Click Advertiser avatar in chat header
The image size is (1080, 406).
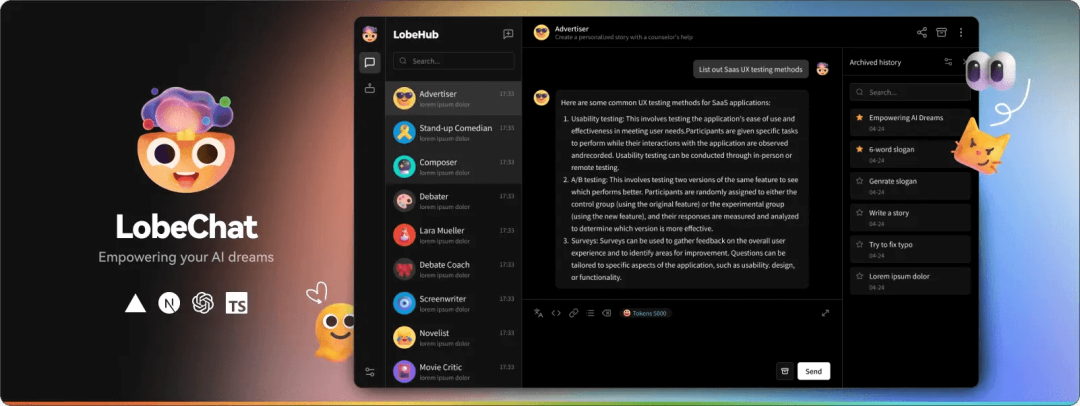[x=542, y=32]
